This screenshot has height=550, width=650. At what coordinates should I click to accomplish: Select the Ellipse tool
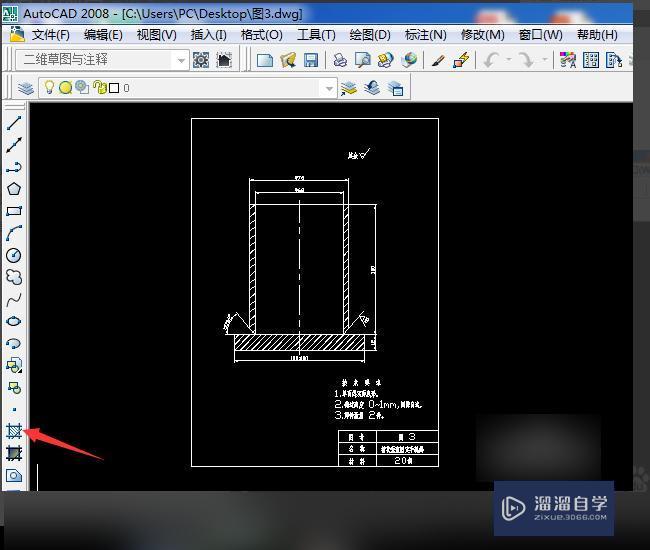14,321
